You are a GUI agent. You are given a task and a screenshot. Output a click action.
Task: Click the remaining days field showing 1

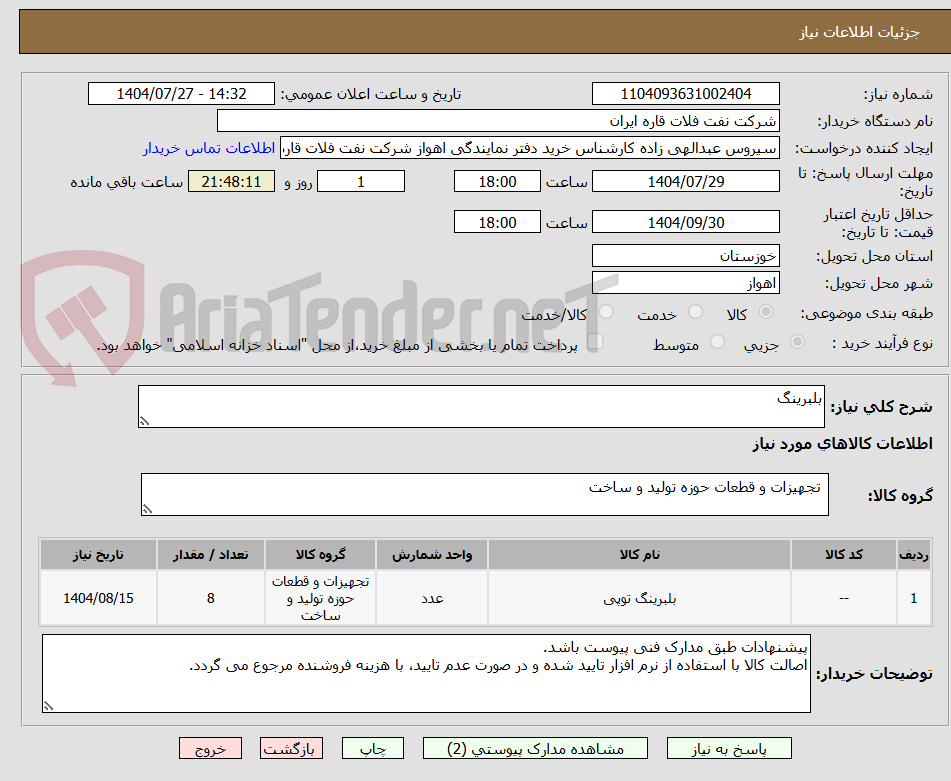point(361,181)
